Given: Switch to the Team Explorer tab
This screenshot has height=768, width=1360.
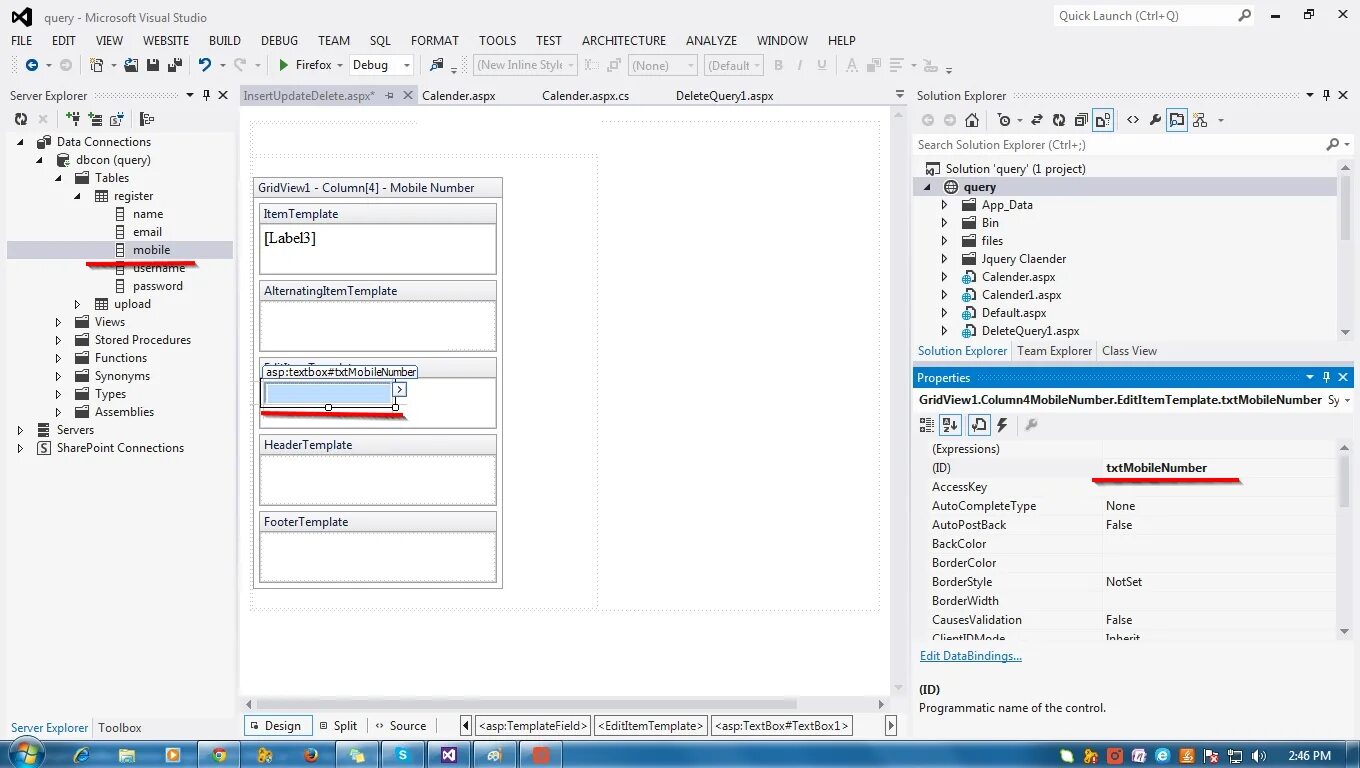Looking at the screenshot, I should pyautogui.click(x=1054, y=351).
